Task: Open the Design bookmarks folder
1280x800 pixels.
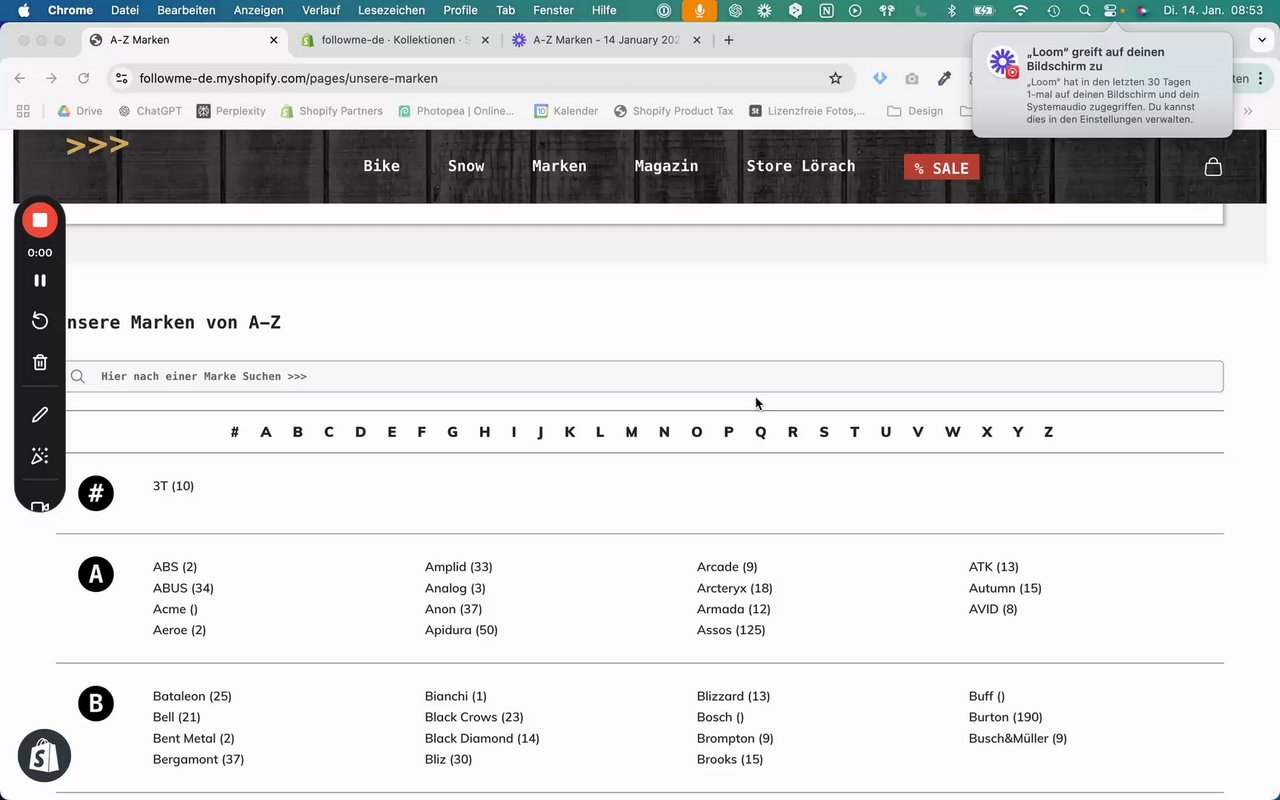Action: click(x=915, y=111)
